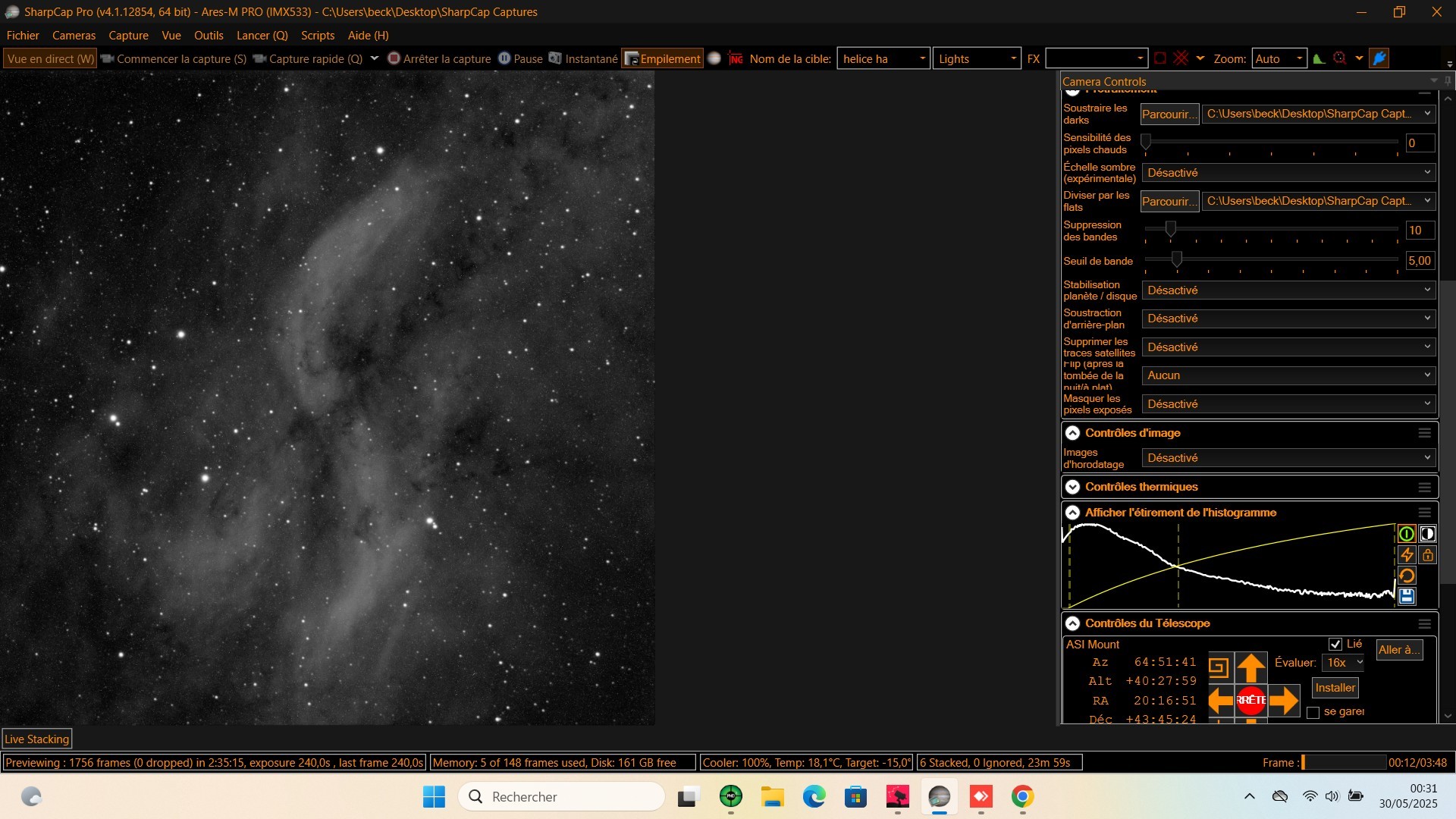Open the Fichier menu
Image resolution: width=1456 pixels, height=819 pixels.
tap(23, 36)
